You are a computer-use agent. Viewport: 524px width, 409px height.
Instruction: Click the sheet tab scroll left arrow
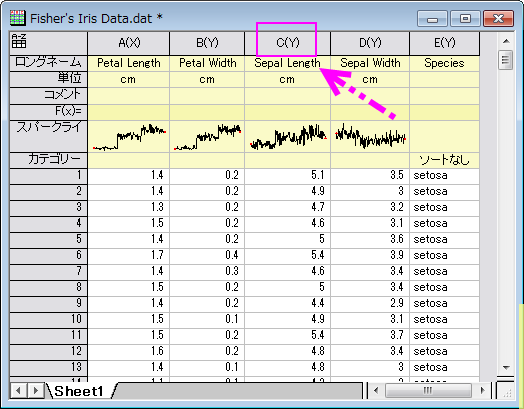tap(19, 391)
